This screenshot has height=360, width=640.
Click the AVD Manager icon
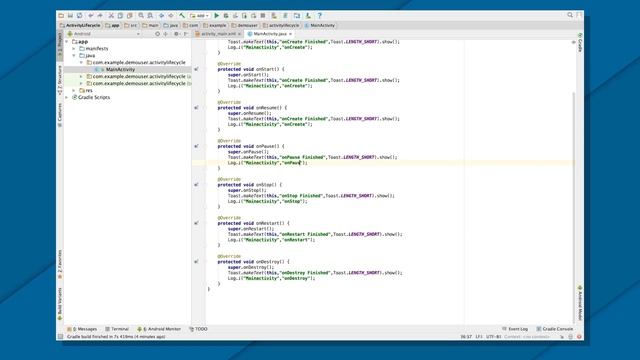coord(274,16)
